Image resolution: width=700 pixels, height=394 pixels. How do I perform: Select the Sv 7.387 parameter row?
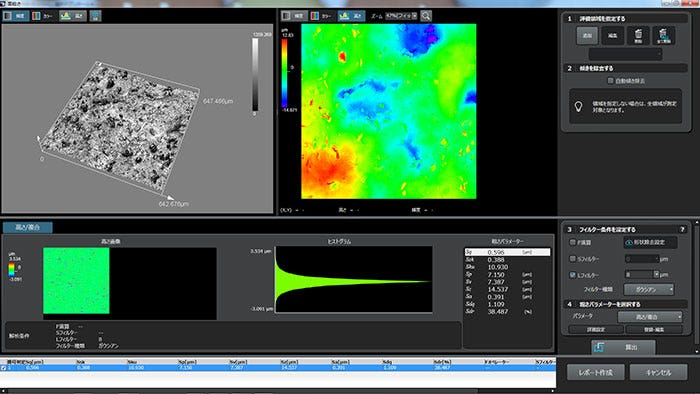click(x=507, y=282)
